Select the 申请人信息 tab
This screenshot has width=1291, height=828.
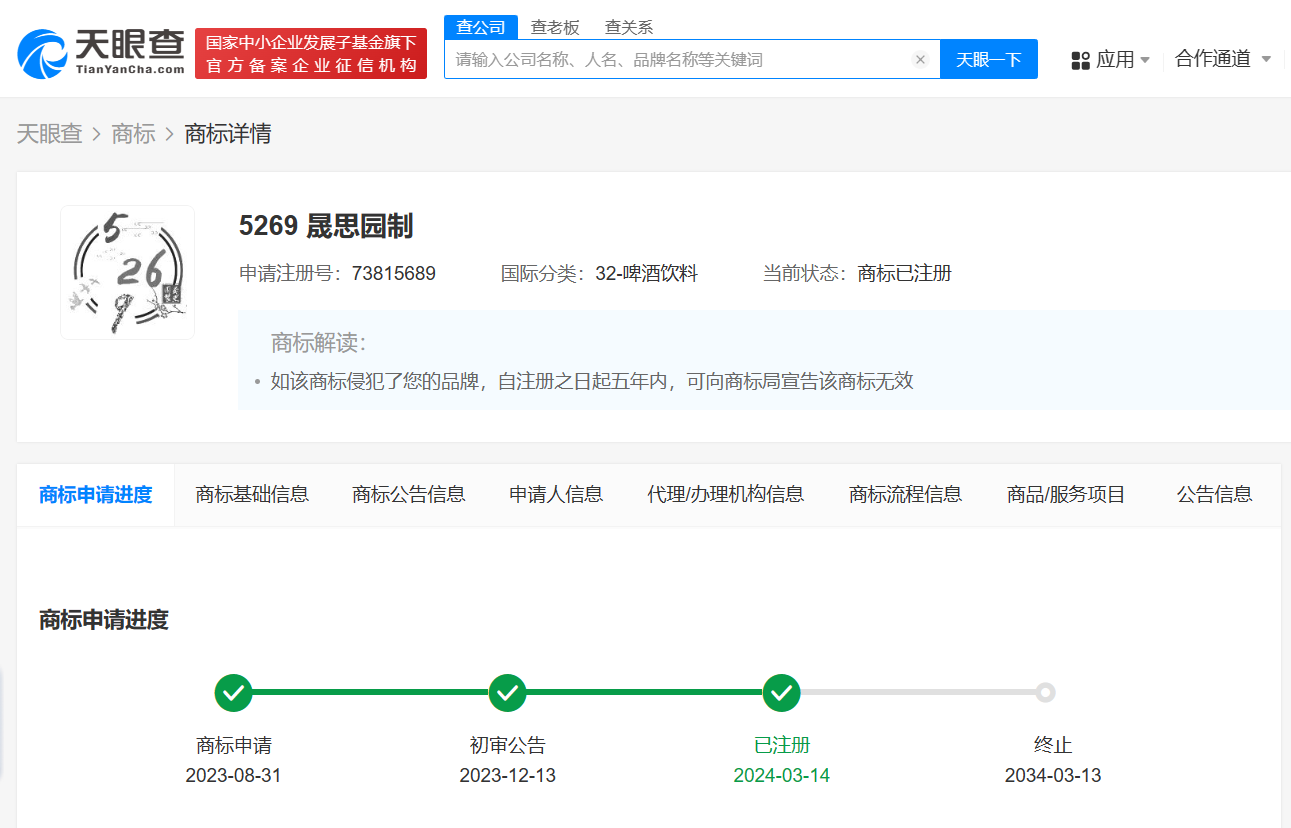pyautogui.click(x=555, y=494)
